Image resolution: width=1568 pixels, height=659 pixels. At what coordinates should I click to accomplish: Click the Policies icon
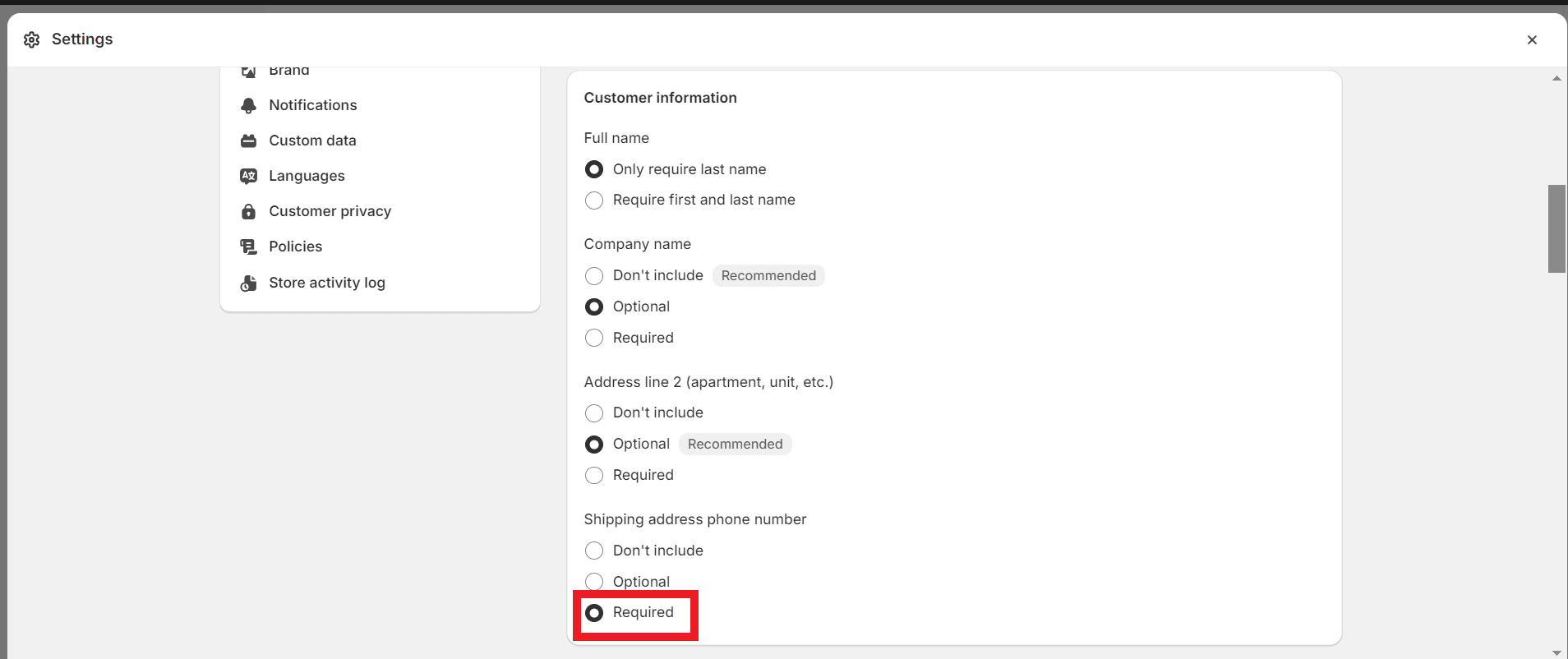(248, 247)
